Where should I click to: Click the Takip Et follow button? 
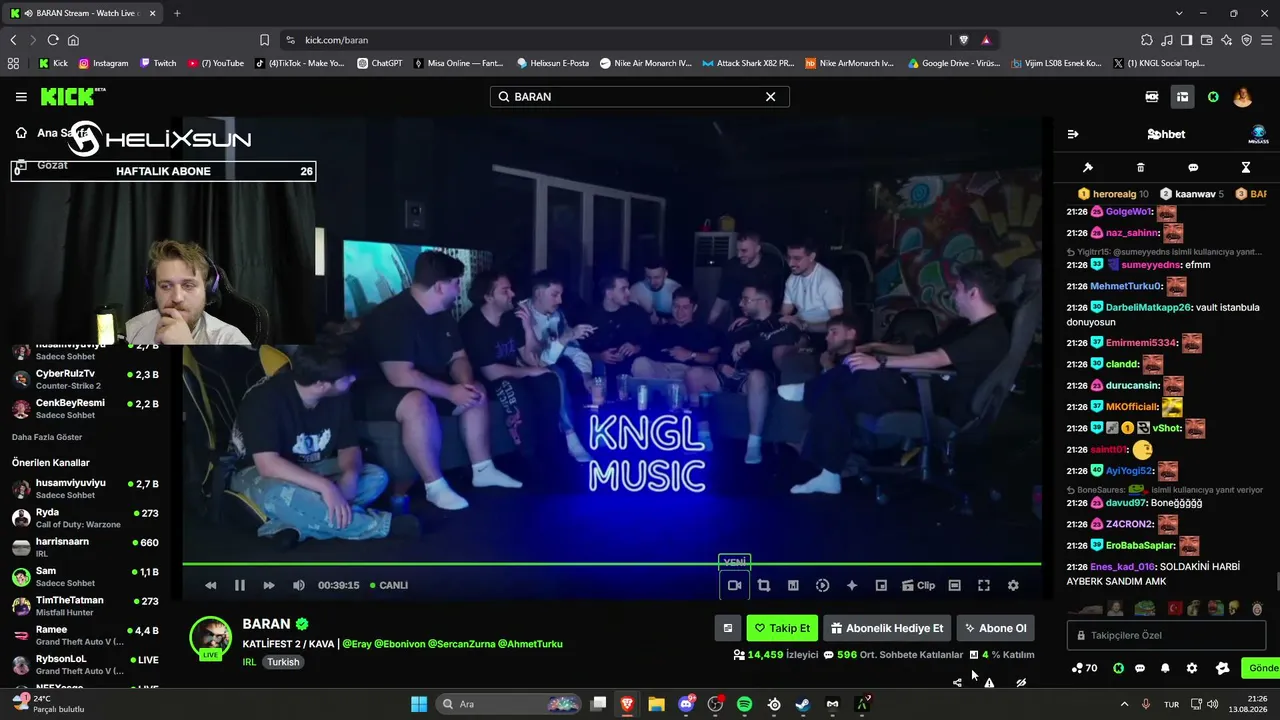coord(782,628)
